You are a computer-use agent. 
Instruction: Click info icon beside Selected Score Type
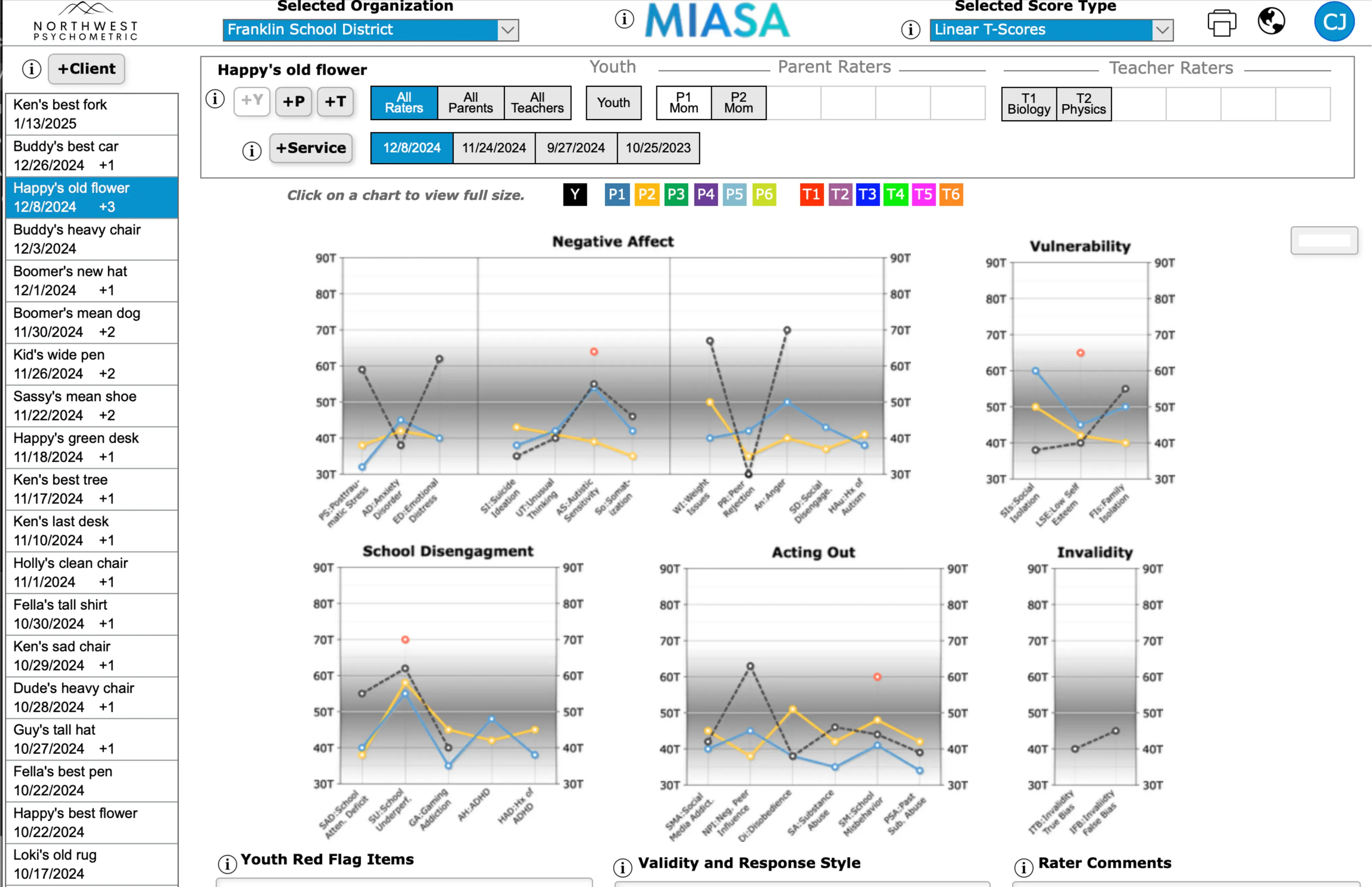coord(910,30)
